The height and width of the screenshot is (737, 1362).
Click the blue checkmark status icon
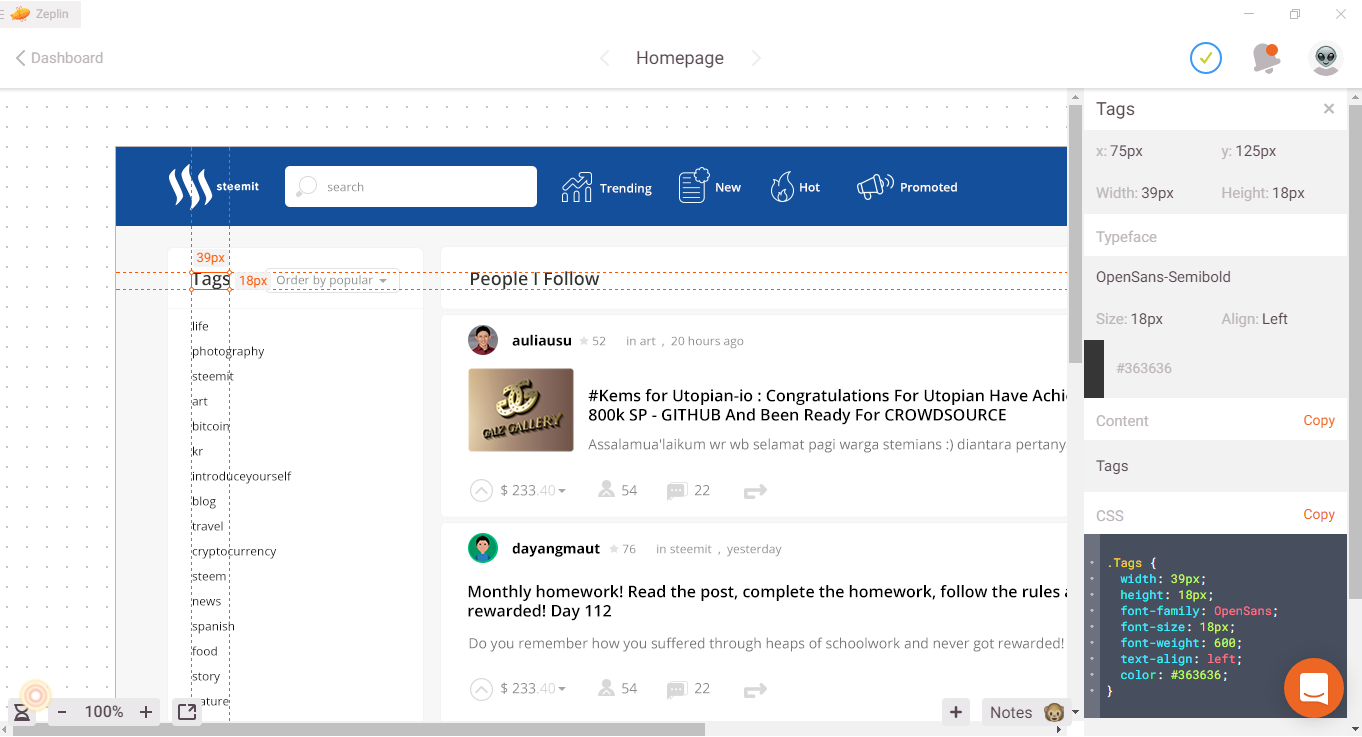click(x=1206, y=58)
